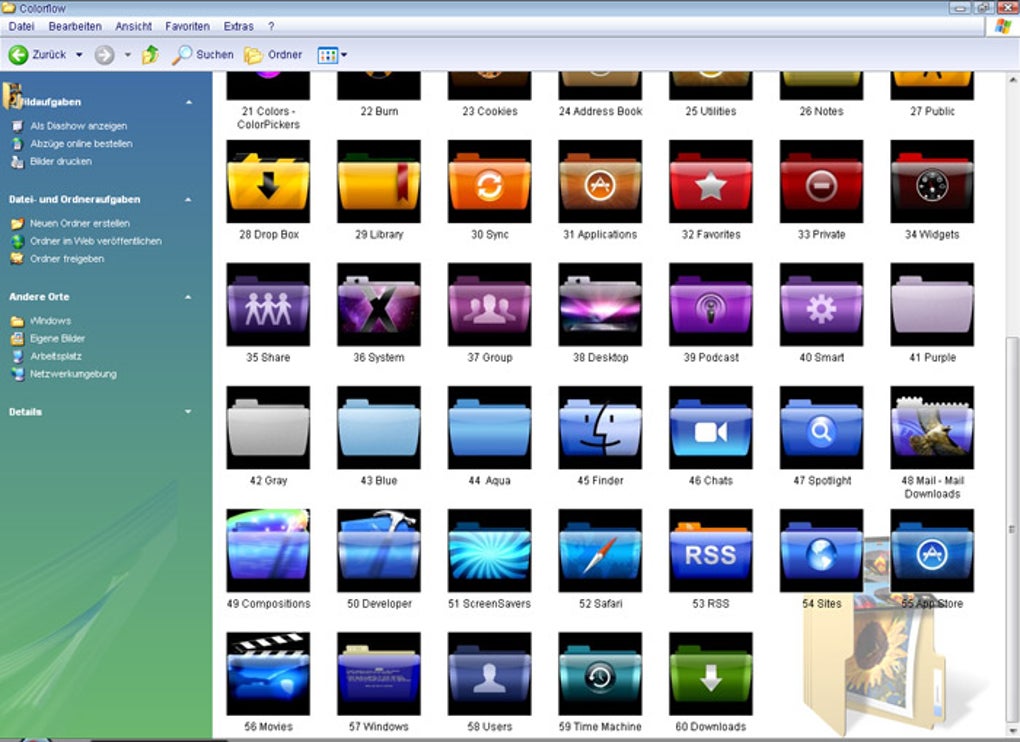Select the 39 Podcast folder icon

pos(710,304)
